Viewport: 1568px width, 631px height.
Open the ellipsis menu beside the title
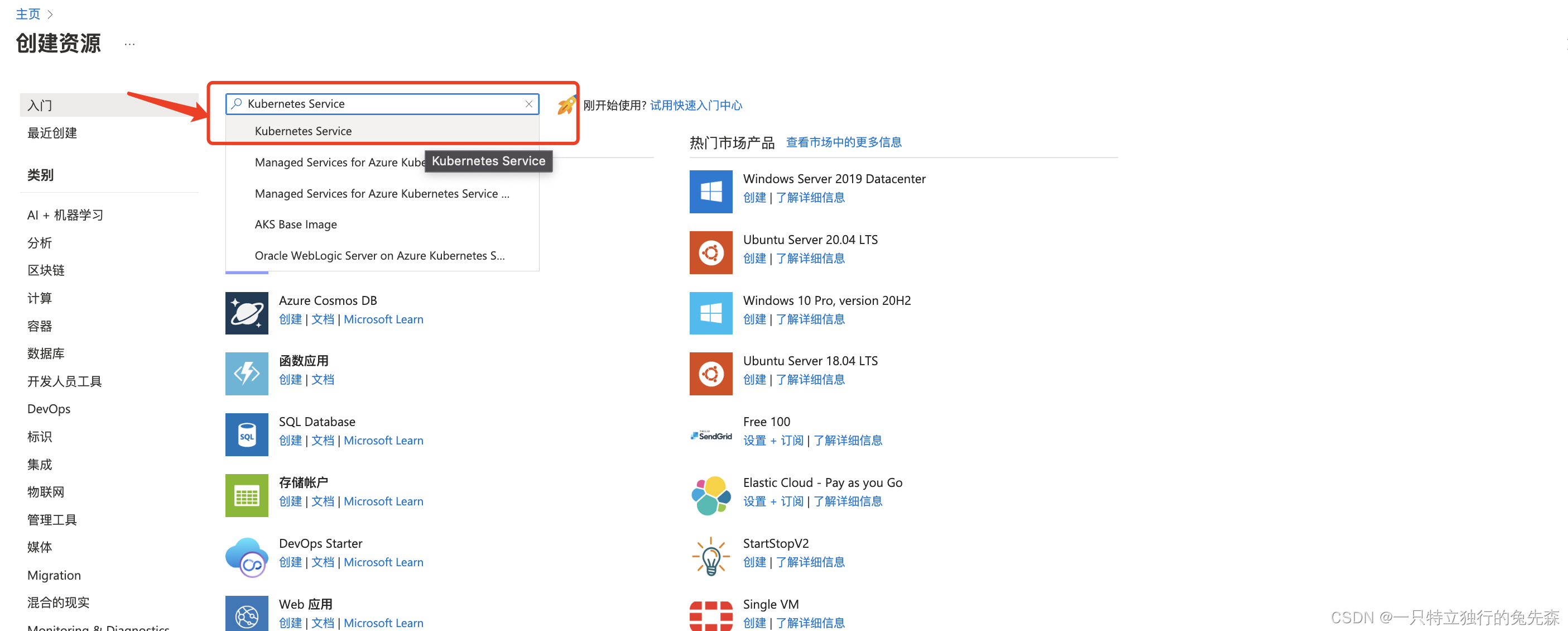[x=129, y=44]
